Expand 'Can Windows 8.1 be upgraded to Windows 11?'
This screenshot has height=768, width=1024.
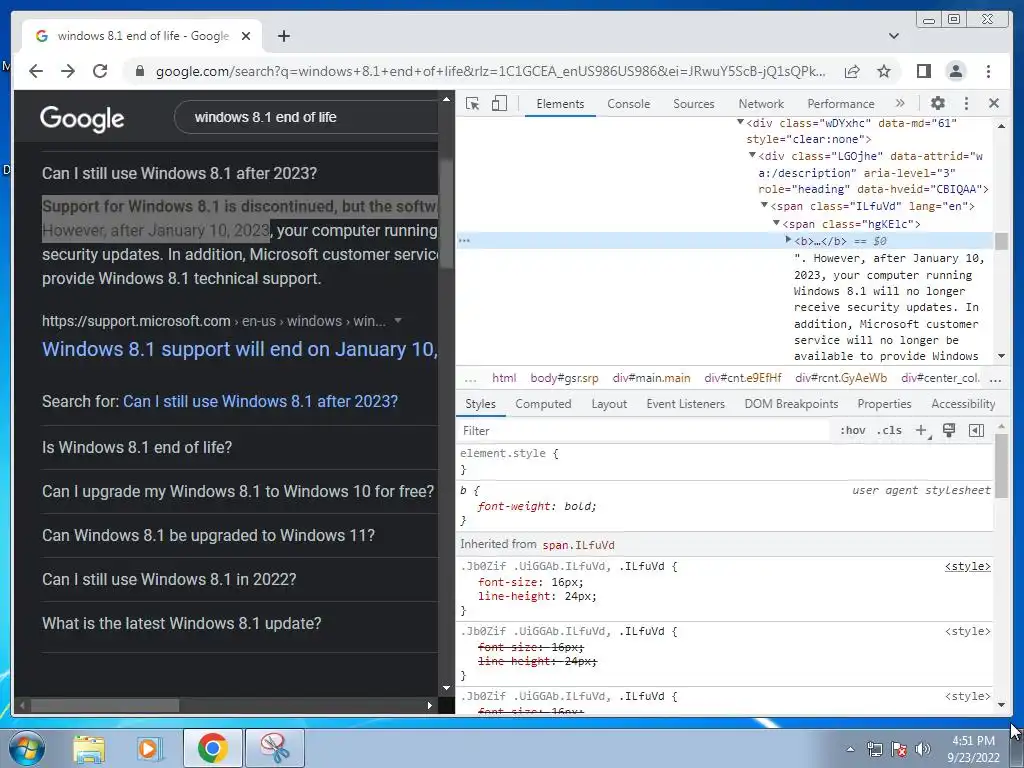(x=240, y=536)
